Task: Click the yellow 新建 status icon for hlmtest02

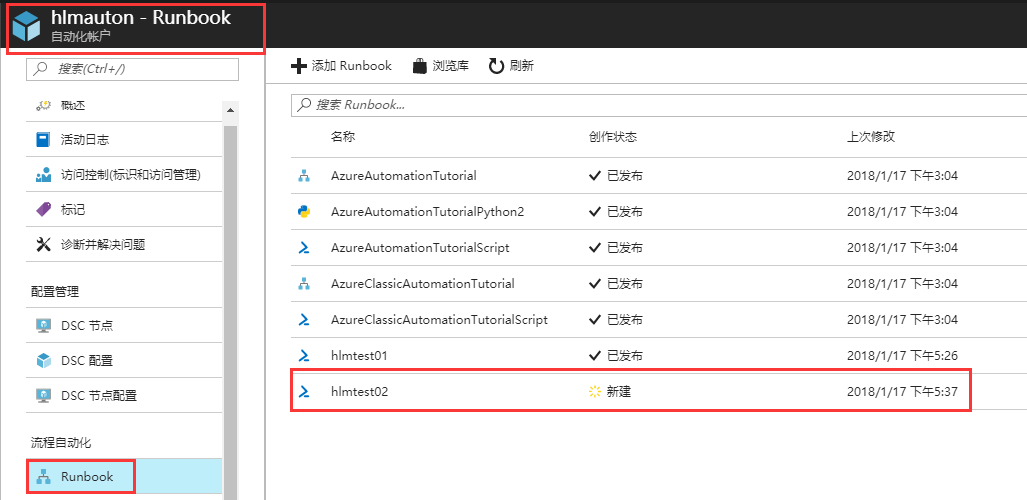Action: pyautogui.click(x=595, y=392)
